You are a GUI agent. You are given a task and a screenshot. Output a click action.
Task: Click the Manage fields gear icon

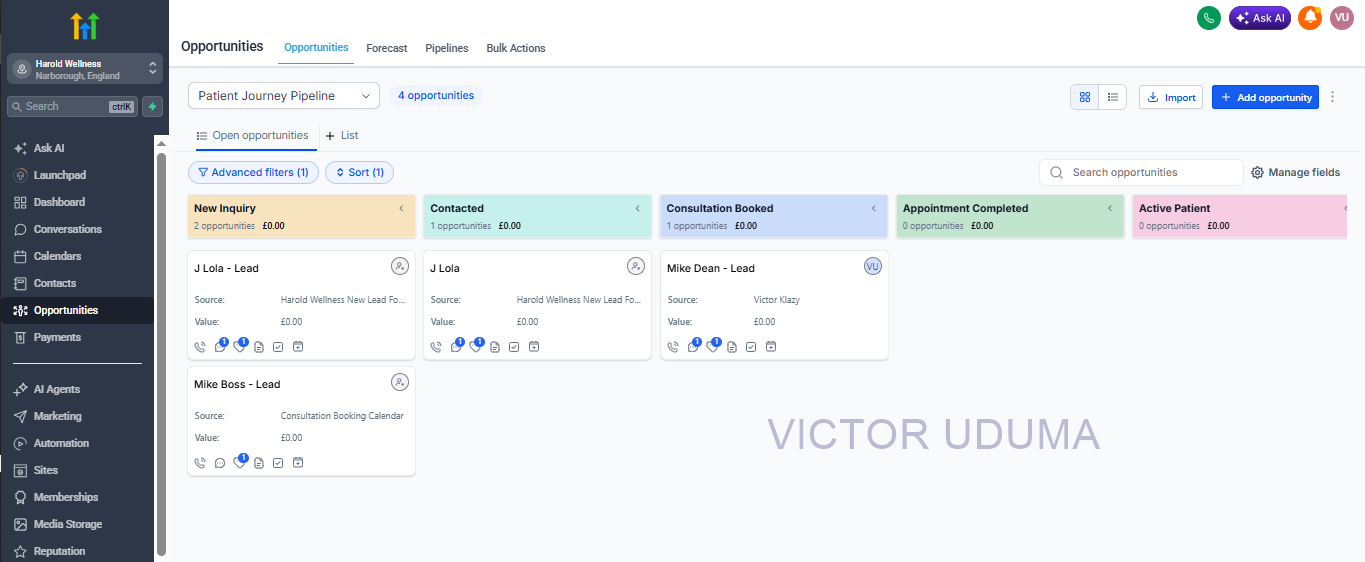1258,172
